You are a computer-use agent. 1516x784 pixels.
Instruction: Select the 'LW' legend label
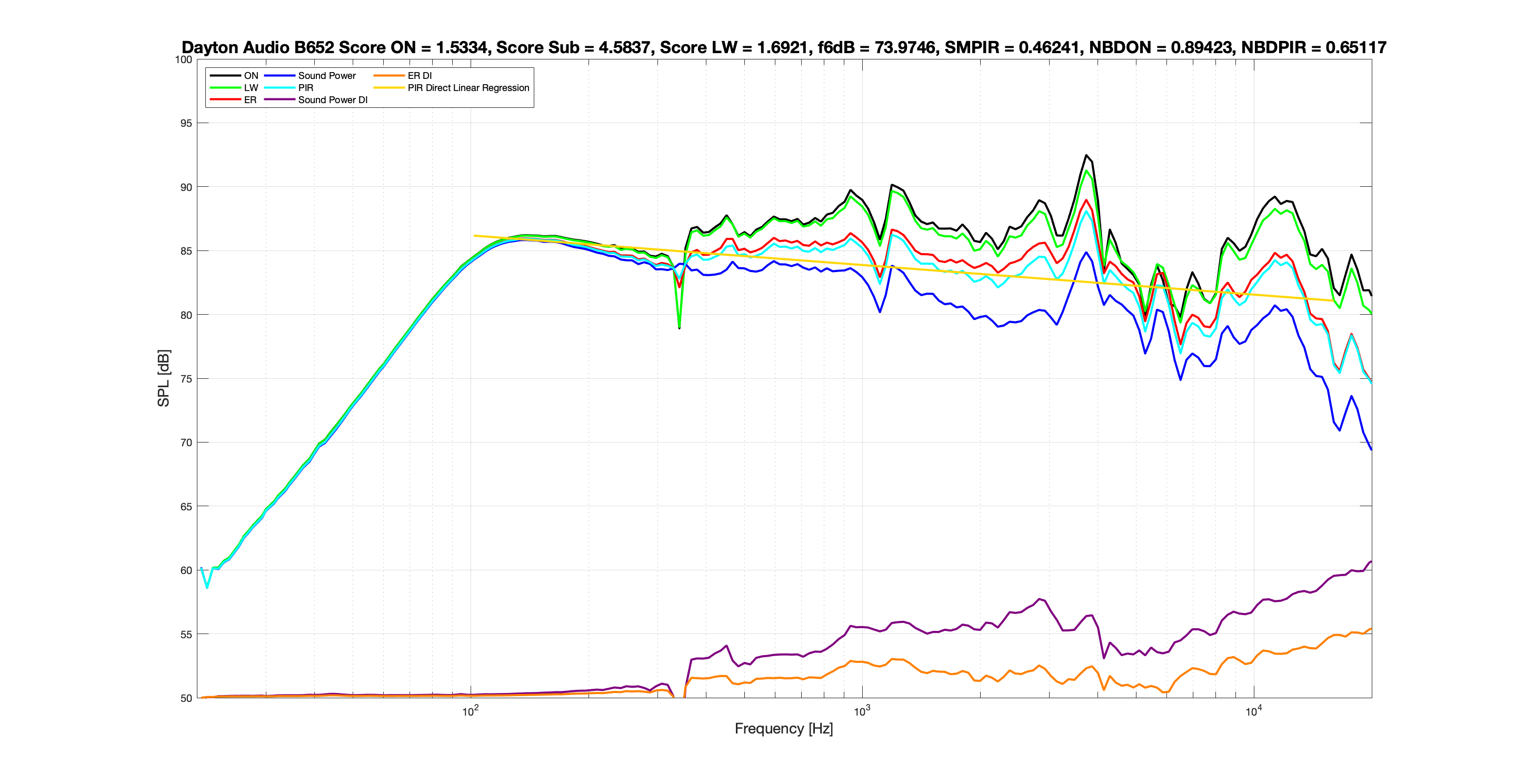(x=251, y=88)
